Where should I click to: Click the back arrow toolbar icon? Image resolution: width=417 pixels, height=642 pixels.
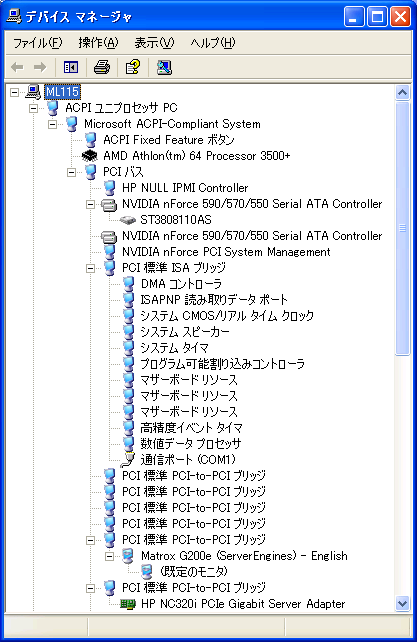point(17,67)
